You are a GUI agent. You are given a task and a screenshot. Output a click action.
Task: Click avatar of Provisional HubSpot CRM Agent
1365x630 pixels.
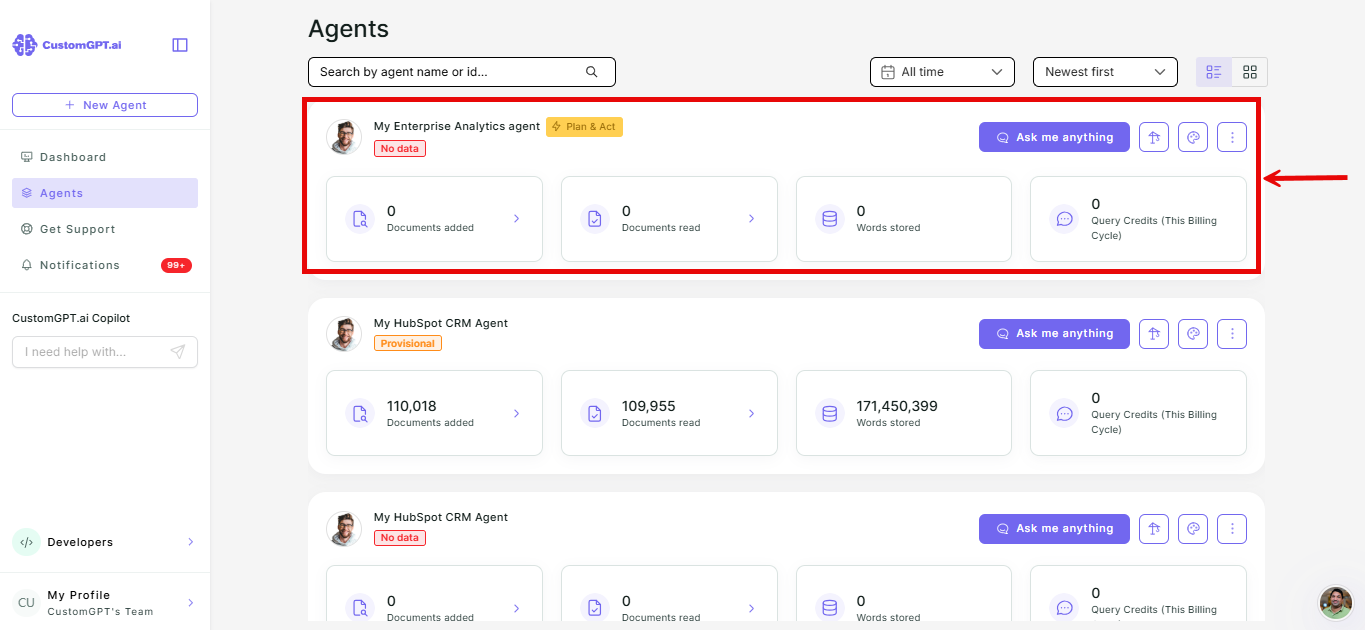pos(344,334)
